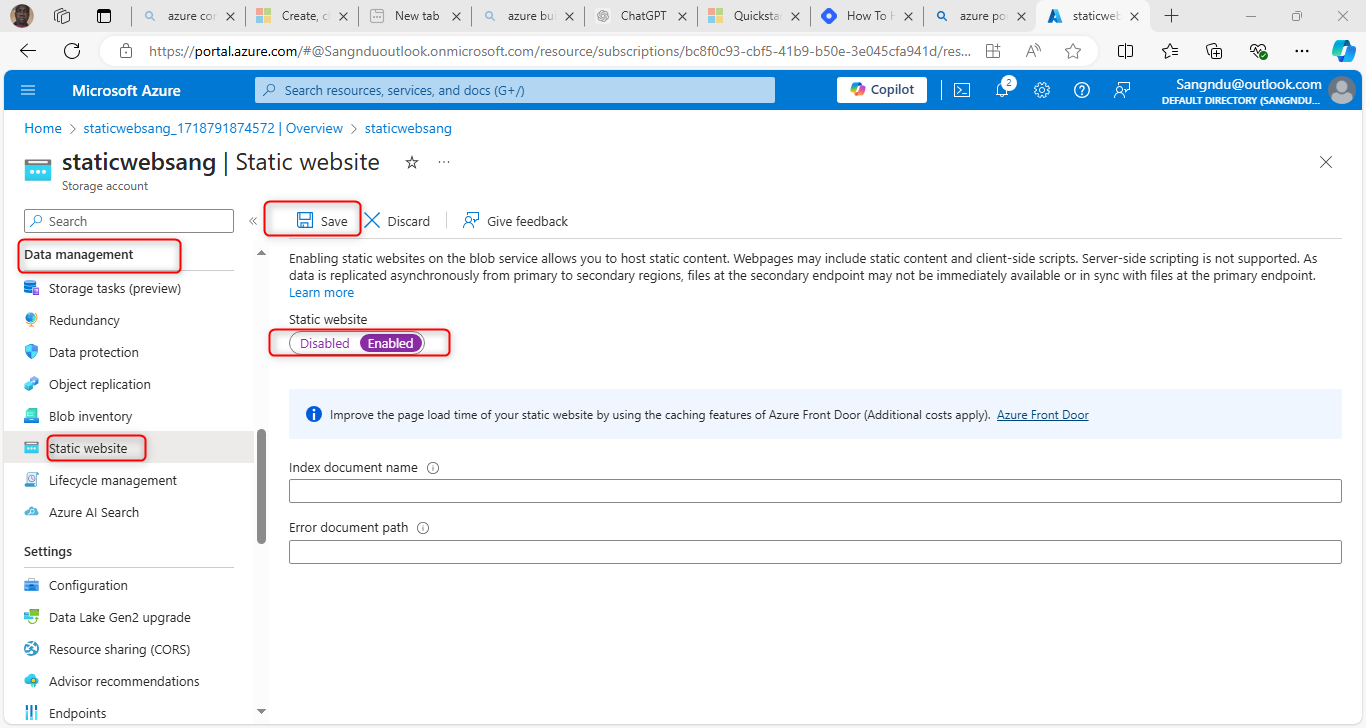
Task: Select Blob inventory in the sidebar
Action: tap(90, 416)
